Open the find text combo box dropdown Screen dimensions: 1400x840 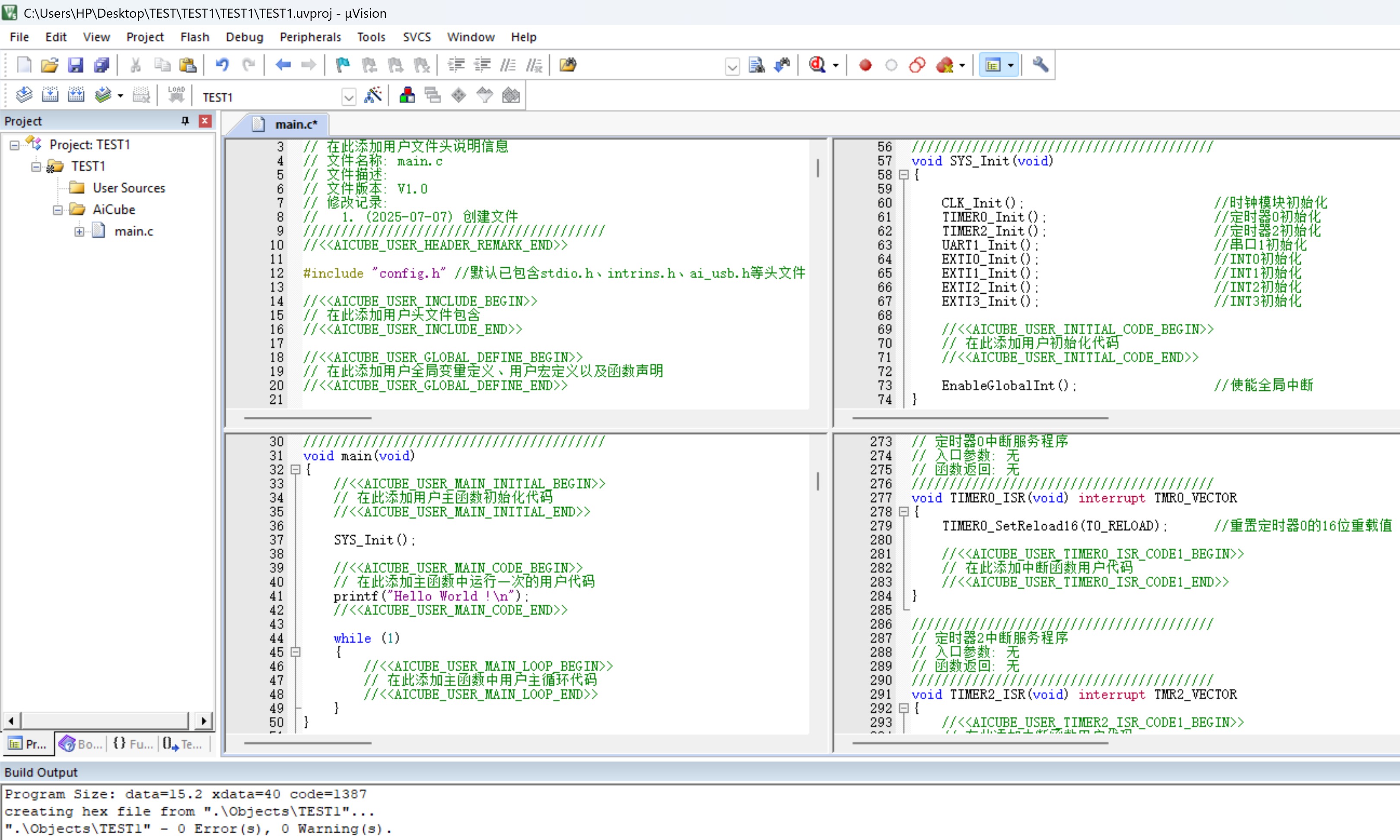(732, 67)
